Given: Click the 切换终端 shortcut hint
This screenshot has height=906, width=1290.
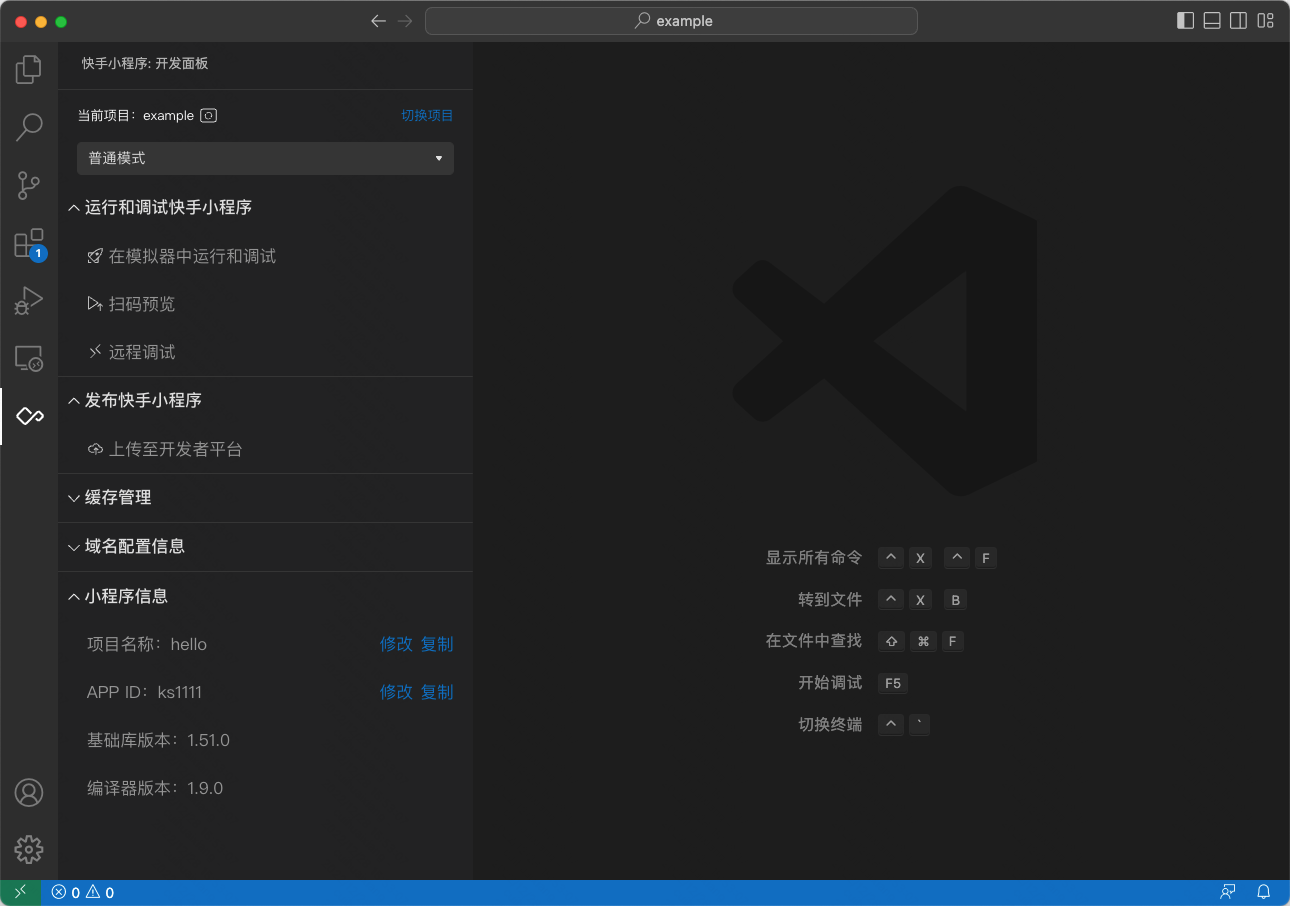Looking at the screenshot, I should [830, 724].
